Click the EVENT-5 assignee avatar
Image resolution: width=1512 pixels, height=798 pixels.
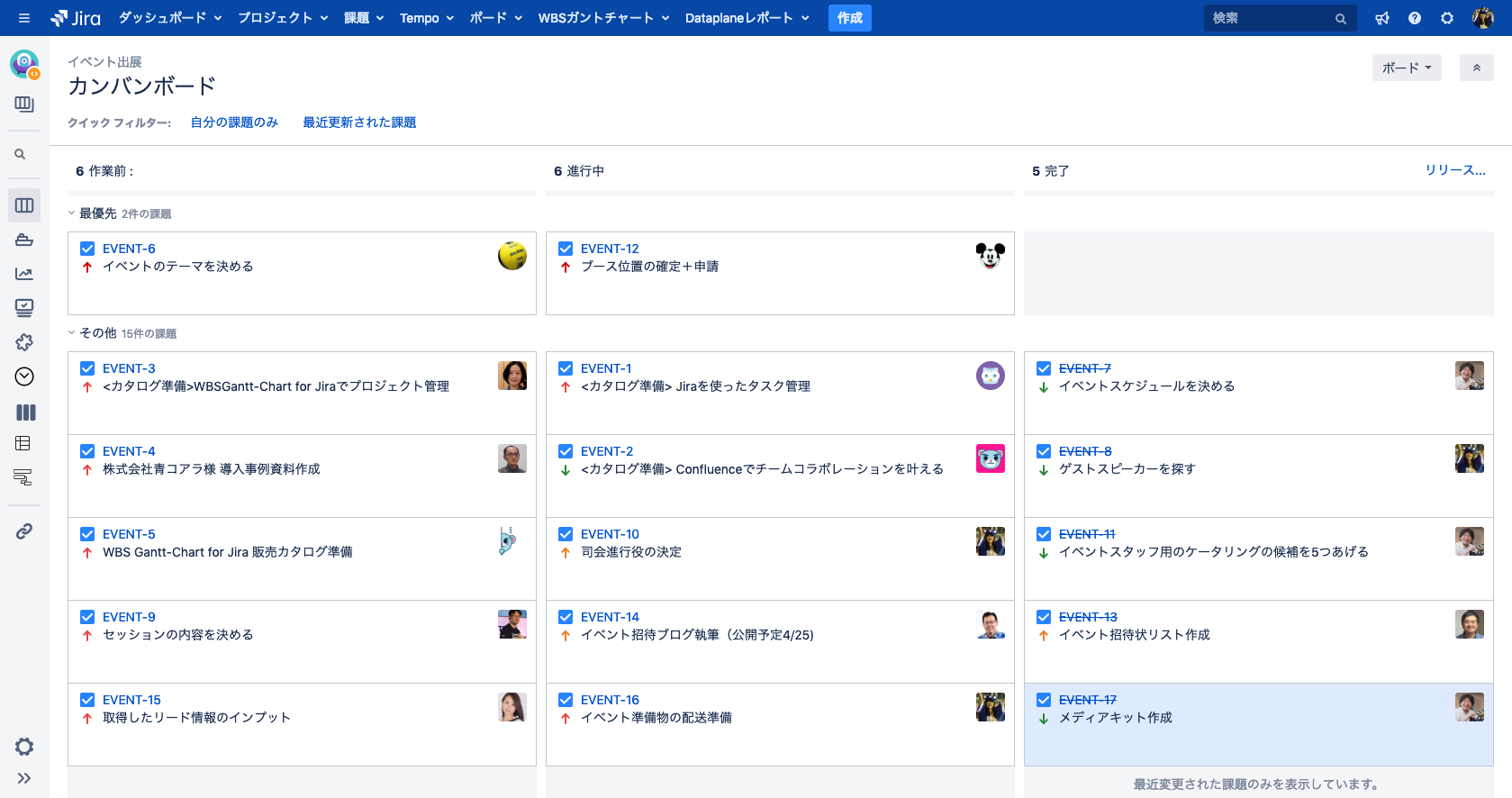[512, 541]
